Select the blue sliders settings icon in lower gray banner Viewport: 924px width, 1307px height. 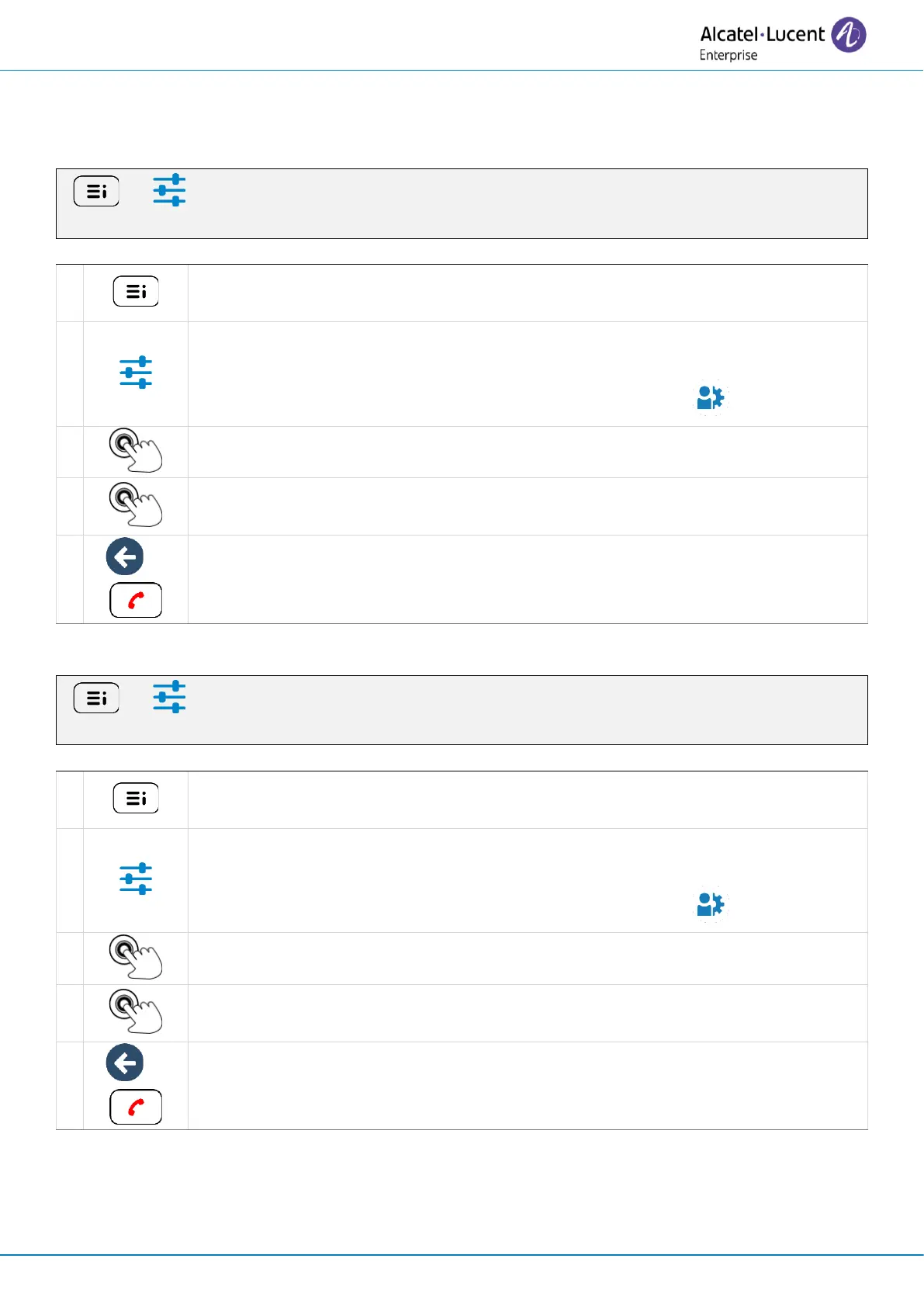(169, 697)
